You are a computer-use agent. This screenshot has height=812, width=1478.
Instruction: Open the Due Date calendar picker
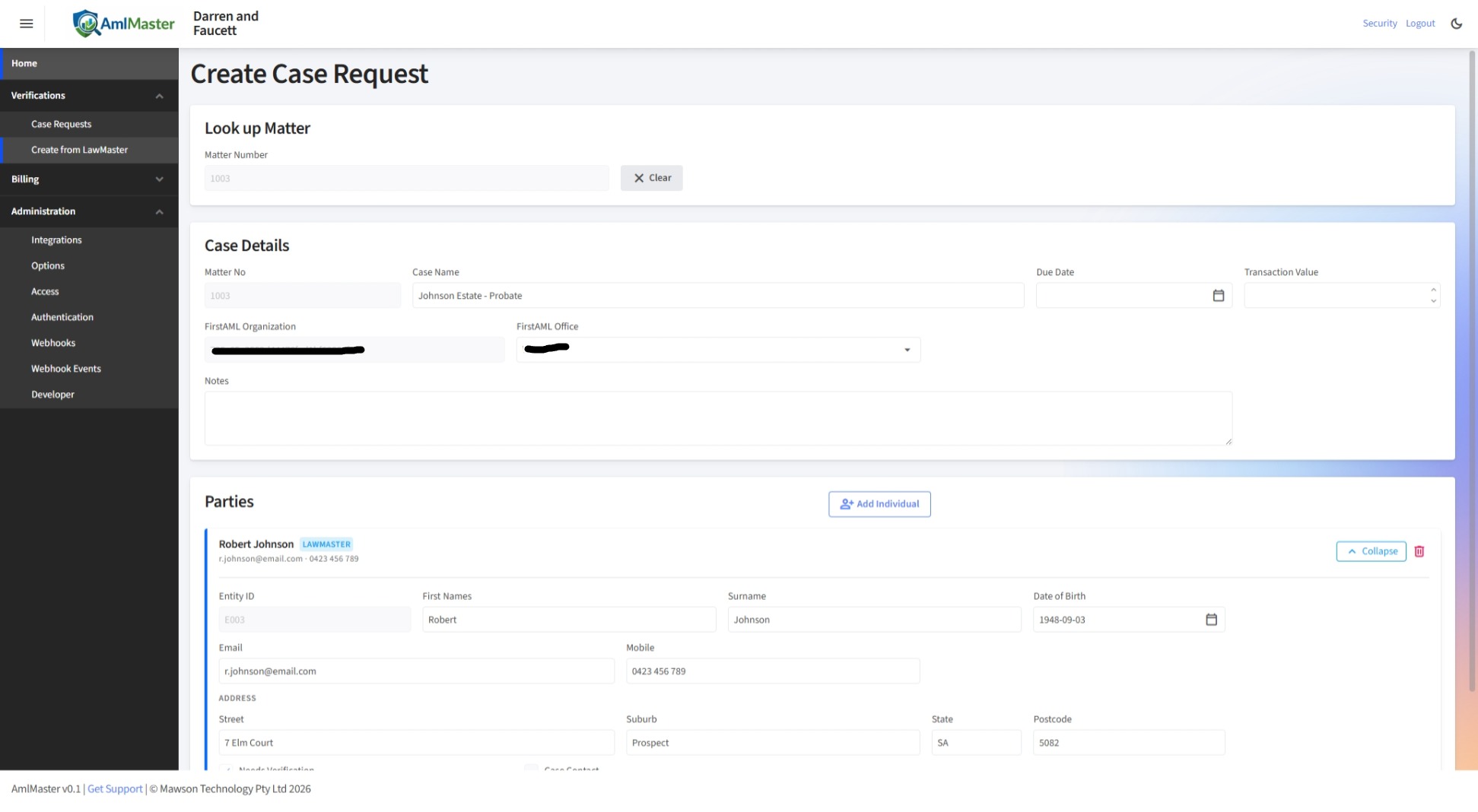(1218, 296)
